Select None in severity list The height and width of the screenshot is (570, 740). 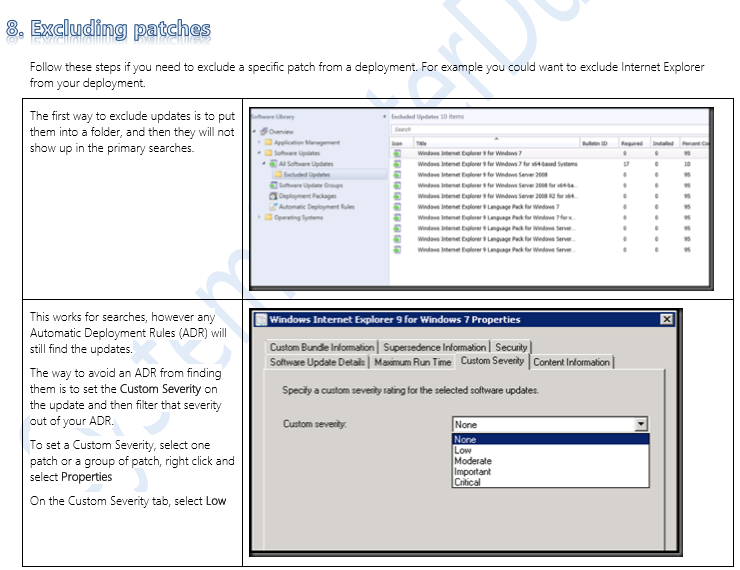pos(550,439)
